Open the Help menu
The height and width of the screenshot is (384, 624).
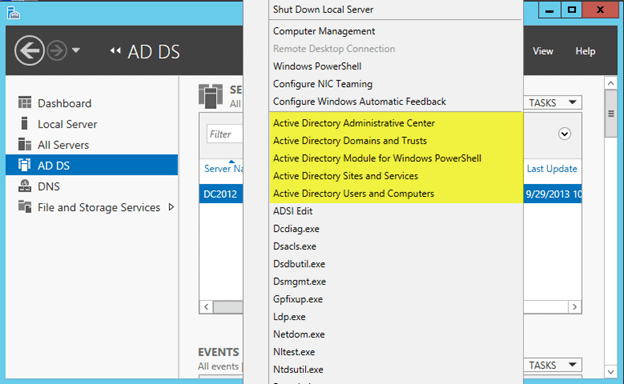[x=585, y=51]
